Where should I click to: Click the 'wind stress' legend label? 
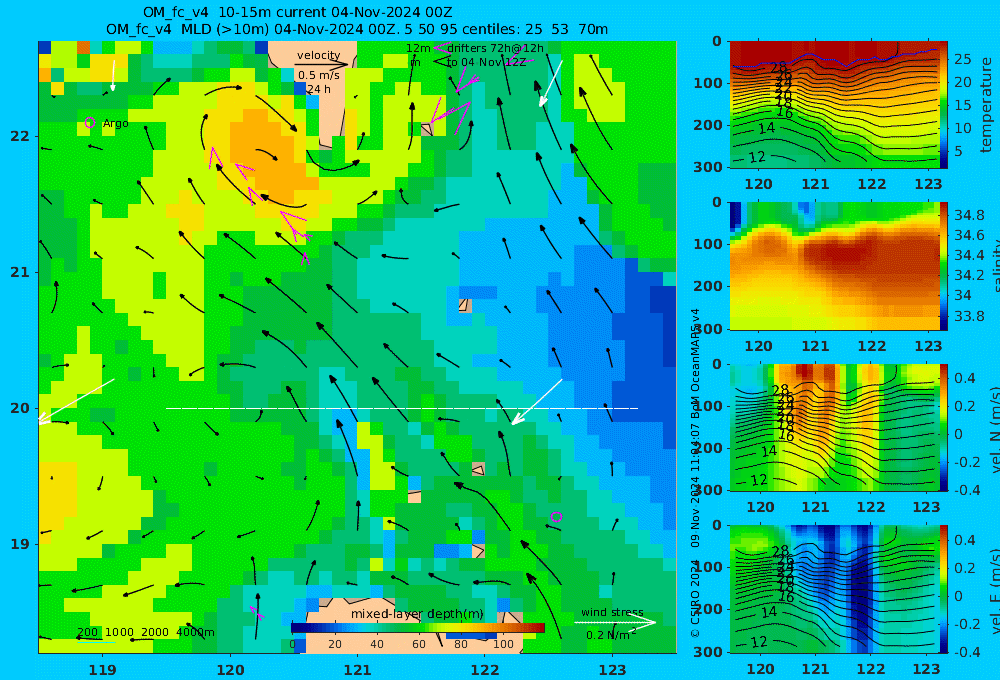[x=612, y=612]
